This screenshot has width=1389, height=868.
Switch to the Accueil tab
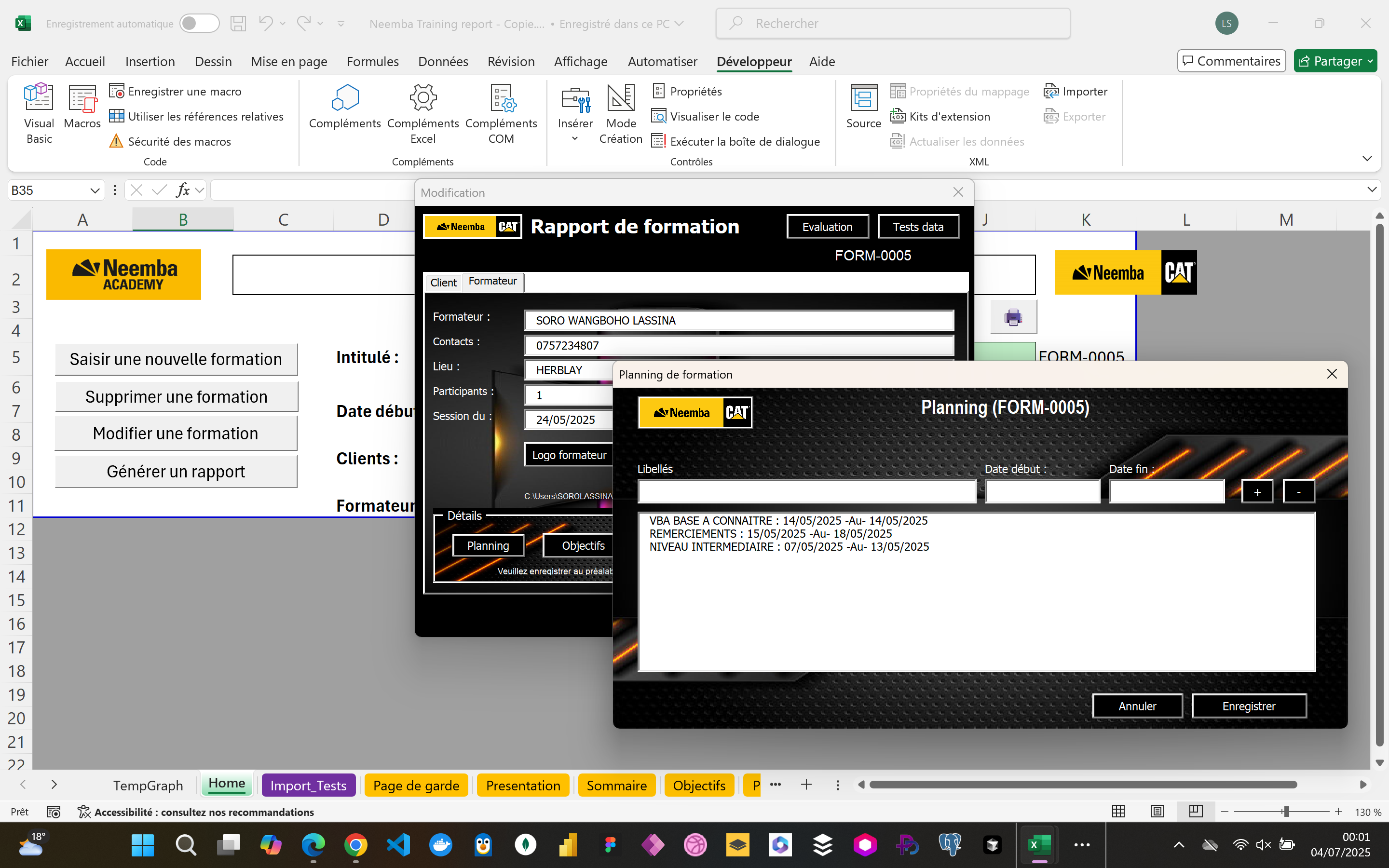[x=85, y=61]
